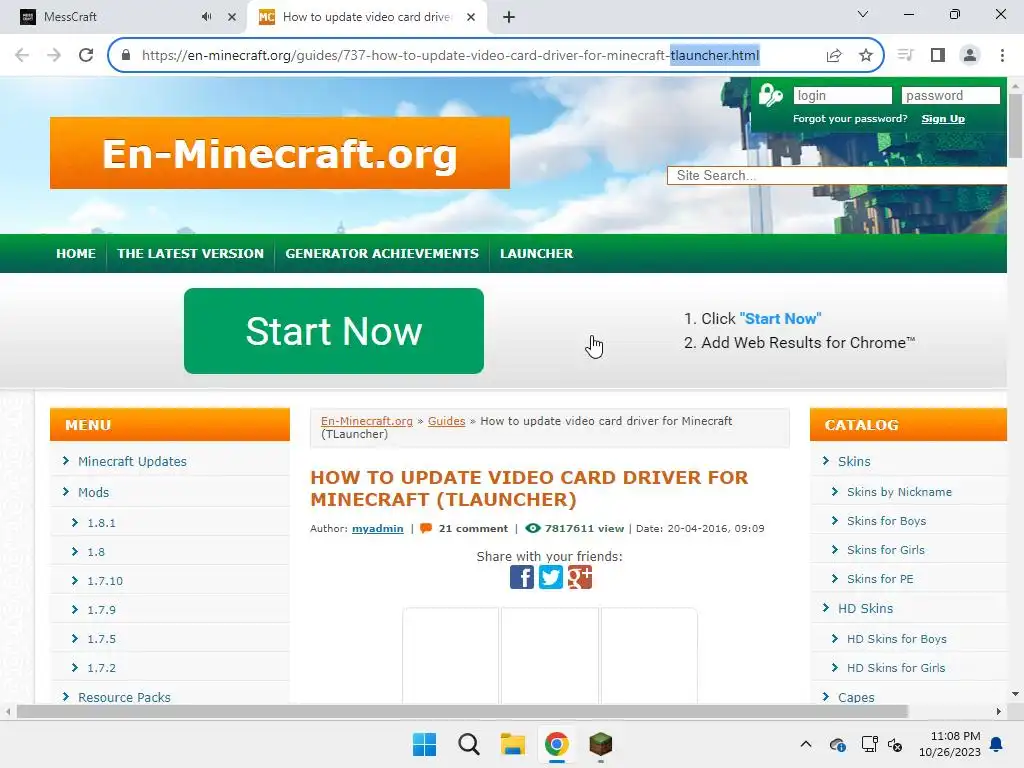Viewport: 1024px width, 768px height.
Task: Click the En-Minecraft.org breadcrumb link
Action: (x=366, y=421)
